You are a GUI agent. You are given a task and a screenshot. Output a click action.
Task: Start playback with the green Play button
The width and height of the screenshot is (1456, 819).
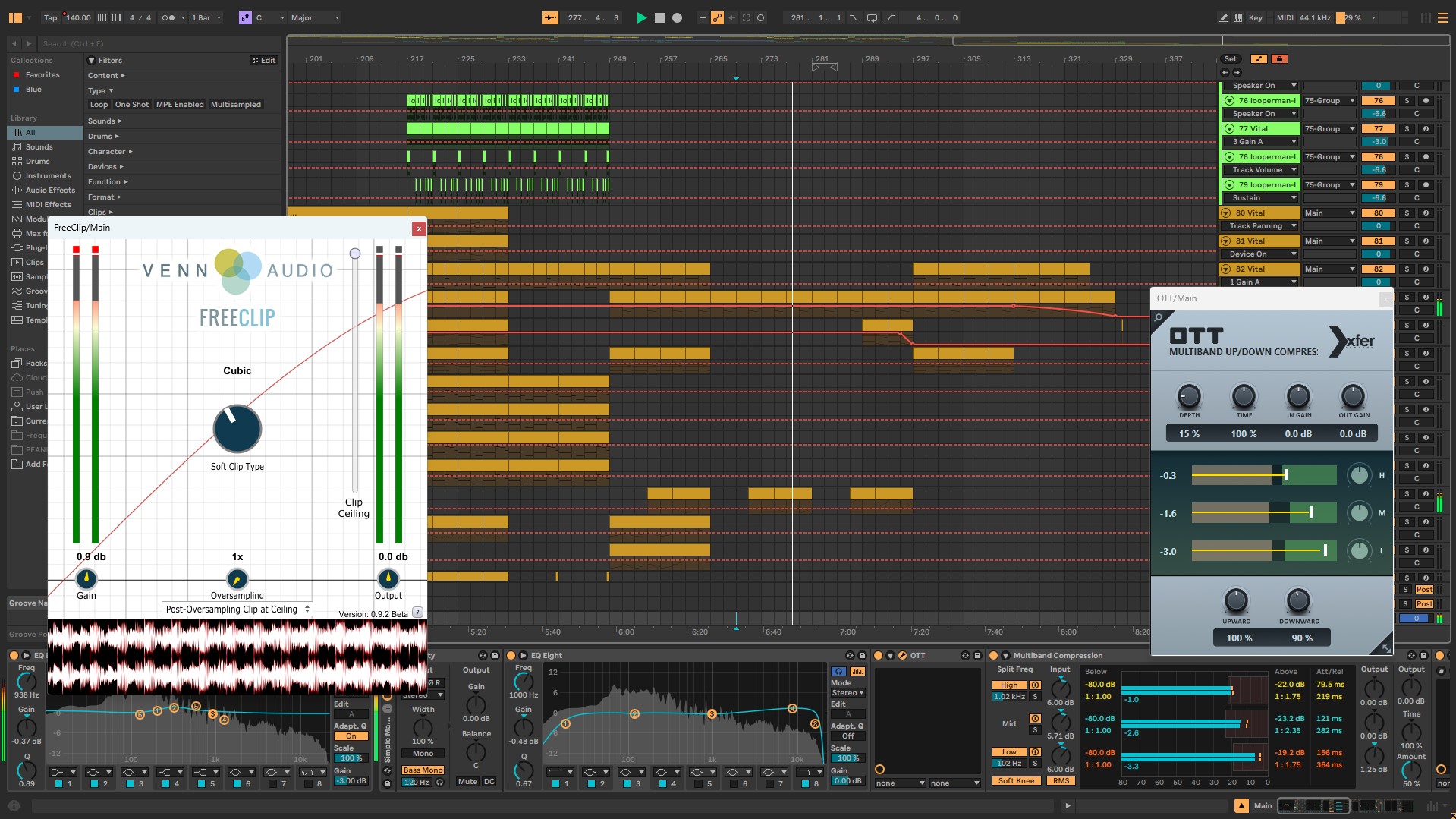[x=641, y=17]
